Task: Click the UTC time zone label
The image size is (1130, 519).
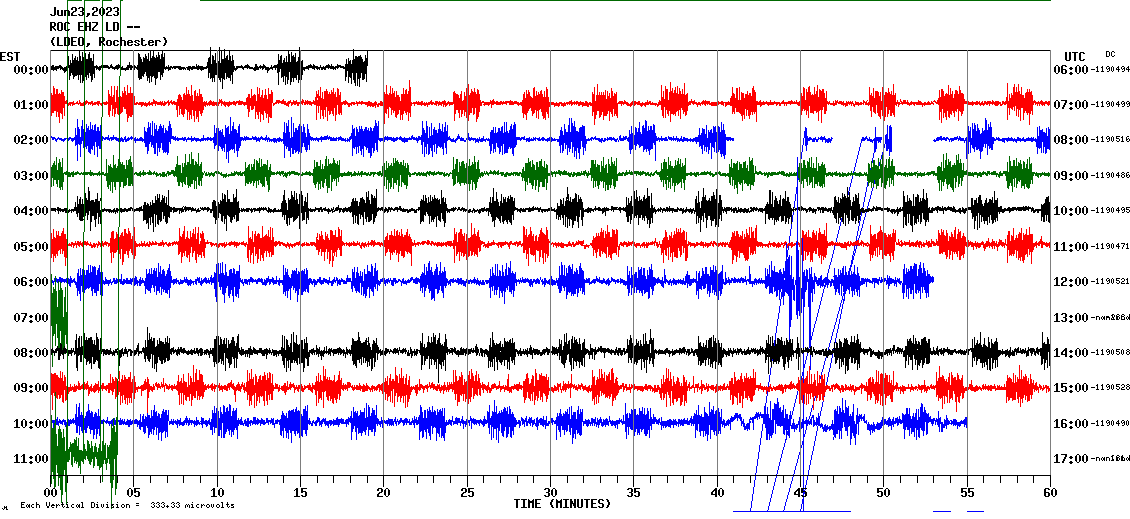Action: tap(1074, 56)
